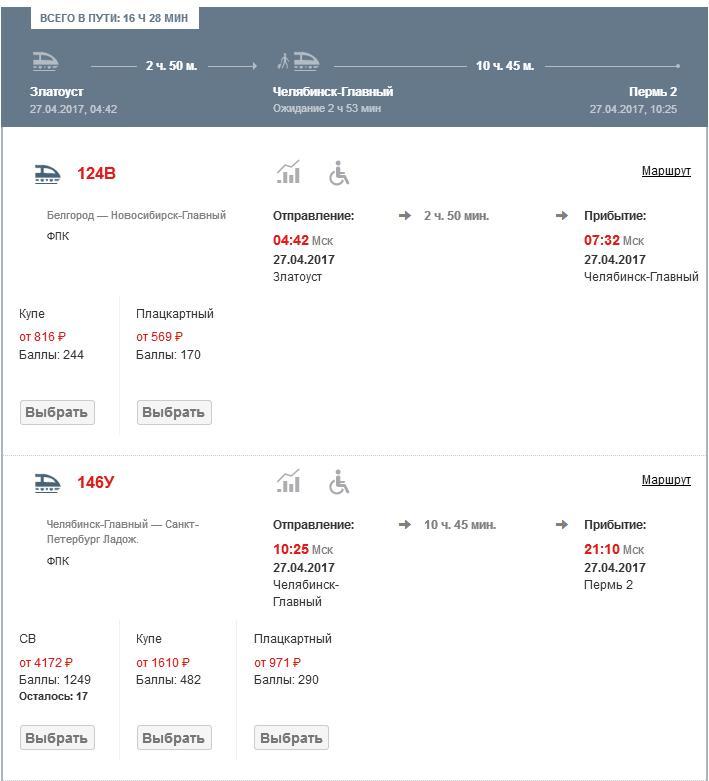Select Купе class on train 146У

point(174,738)
